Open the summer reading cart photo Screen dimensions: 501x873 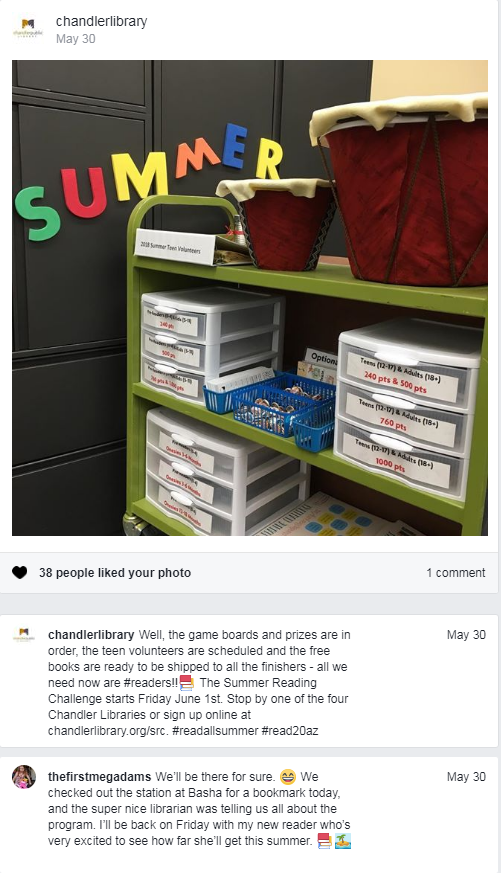tap(250, 298)
